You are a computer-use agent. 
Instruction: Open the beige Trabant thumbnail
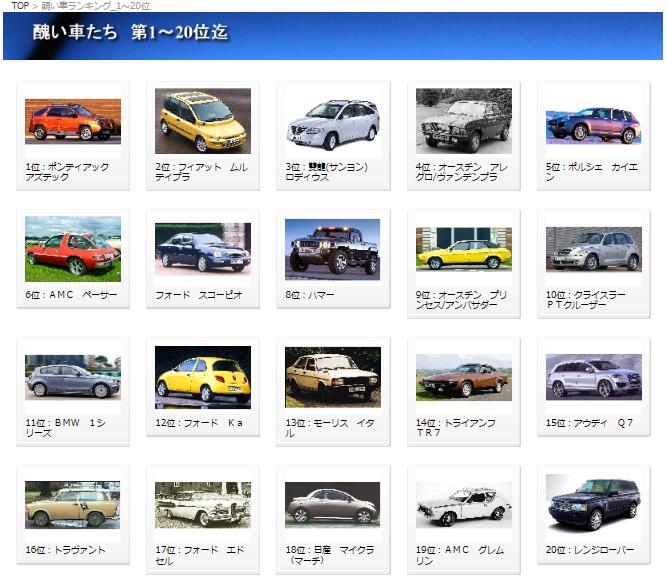coord(73,505)
